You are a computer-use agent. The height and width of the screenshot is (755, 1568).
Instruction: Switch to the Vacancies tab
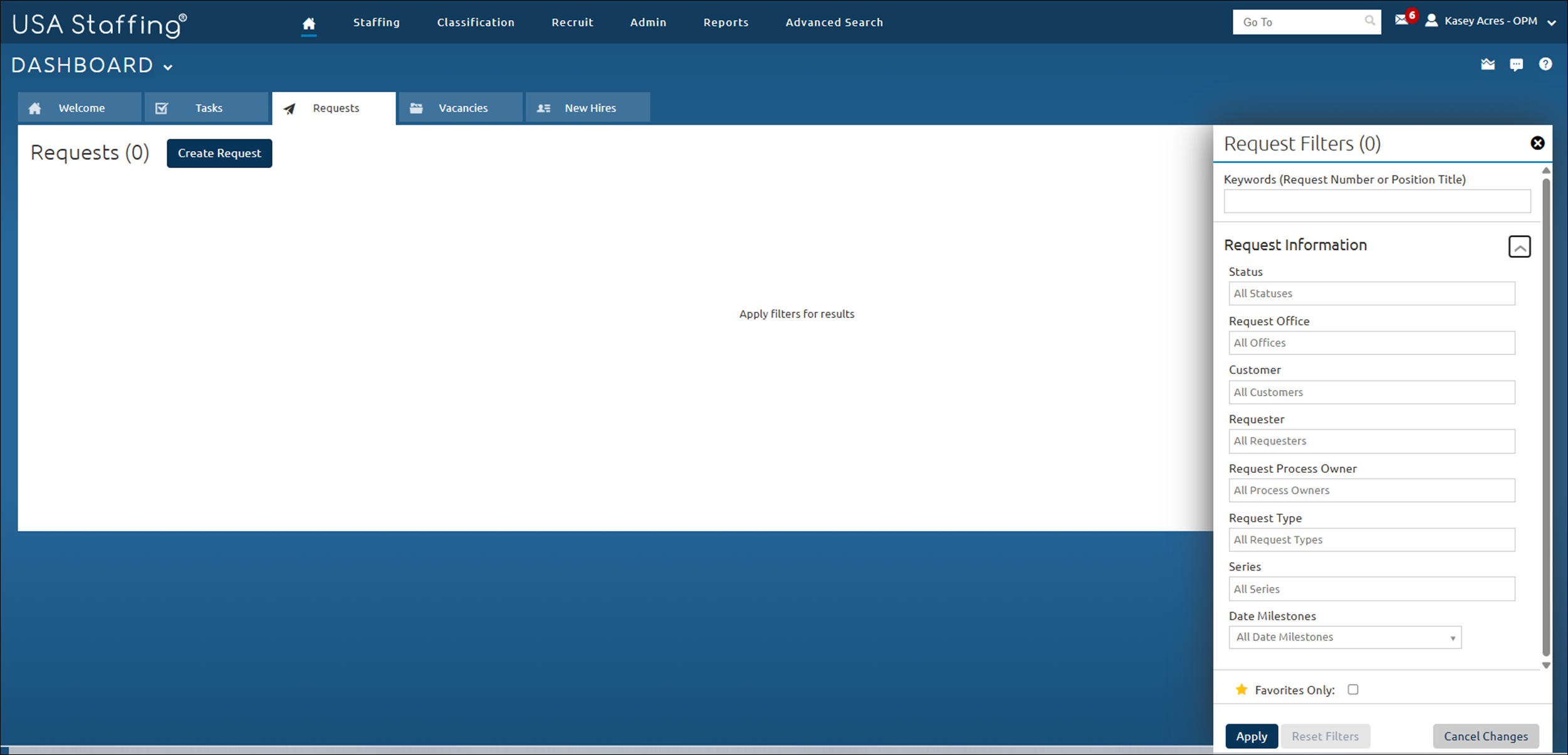click(461, 107)
